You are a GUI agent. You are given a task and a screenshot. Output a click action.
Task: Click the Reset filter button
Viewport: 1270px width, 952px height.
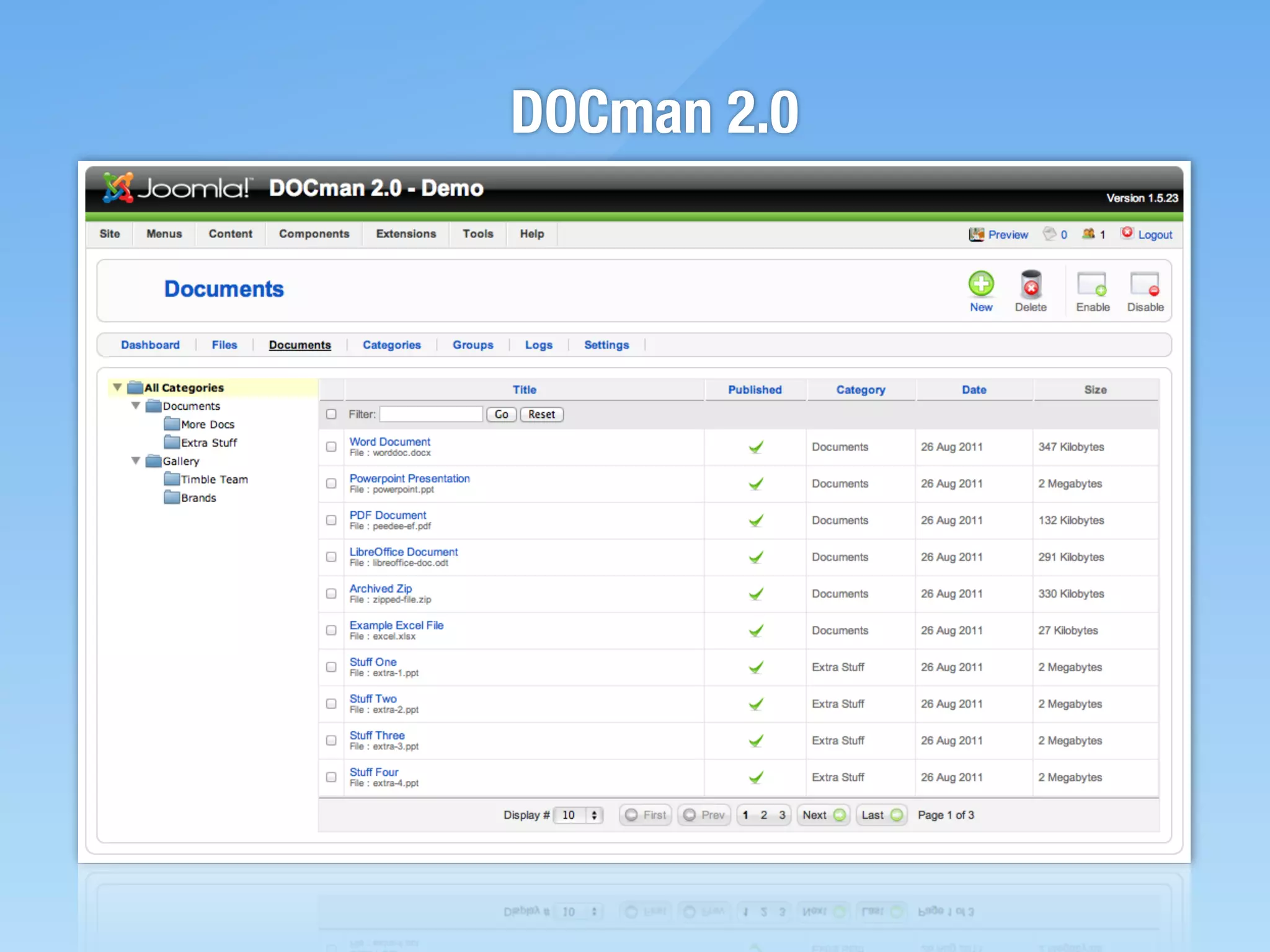(541, 414)
